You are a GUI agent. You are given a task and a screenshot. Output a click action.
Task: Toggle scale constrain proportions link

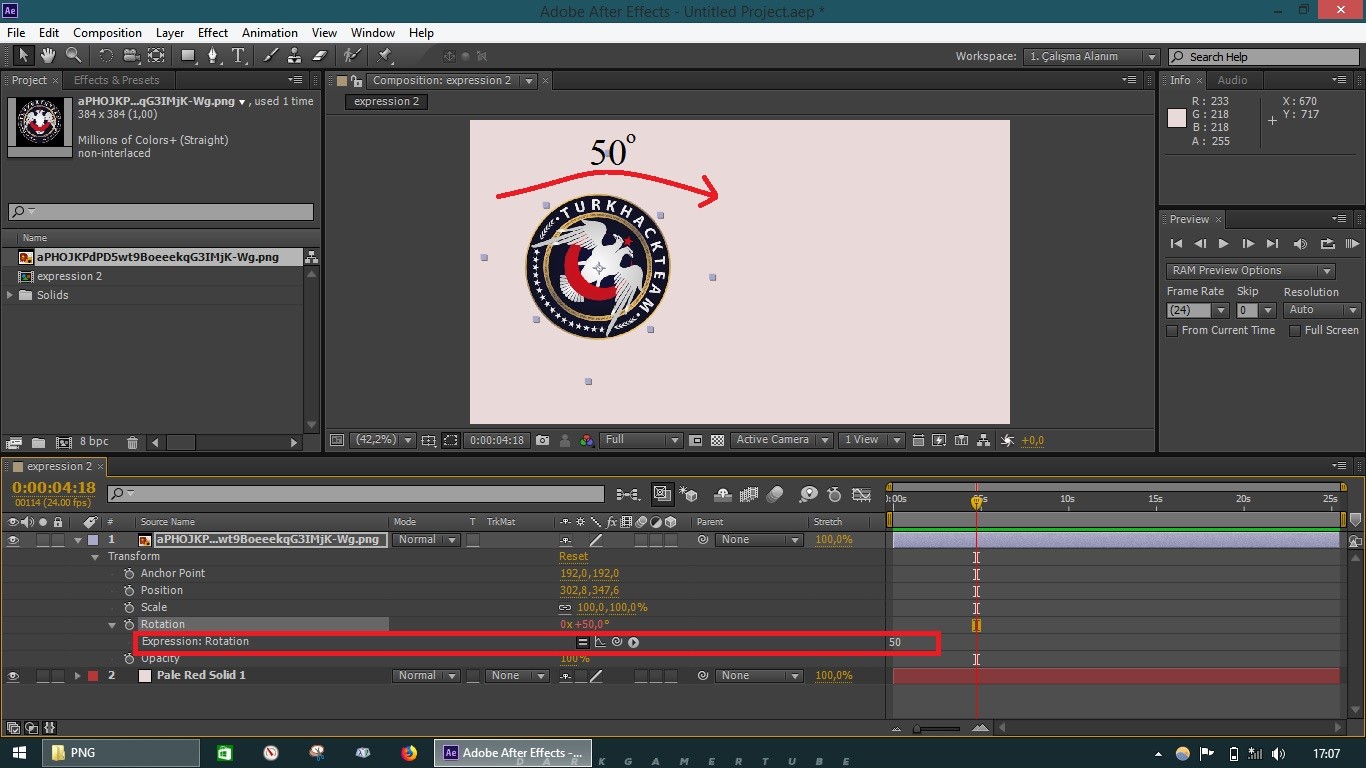pos(565,608)
